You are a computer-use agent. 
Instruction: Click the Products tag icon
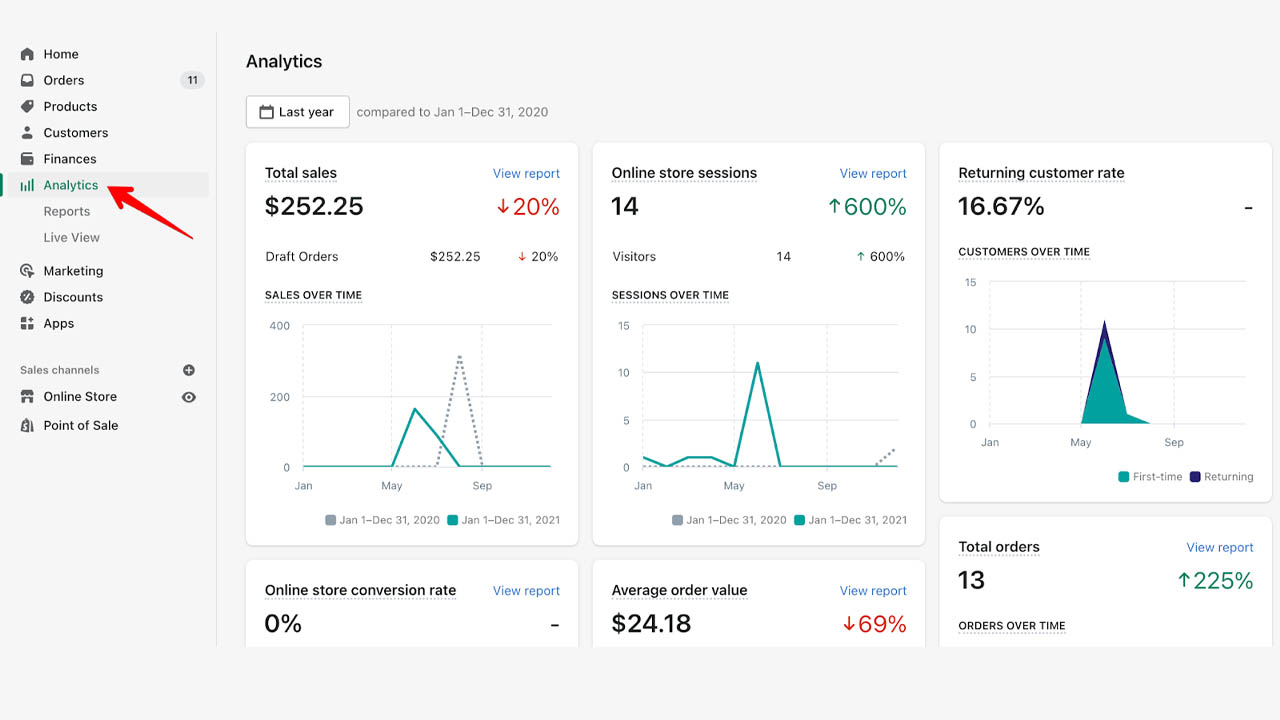(x=27, y=106)
